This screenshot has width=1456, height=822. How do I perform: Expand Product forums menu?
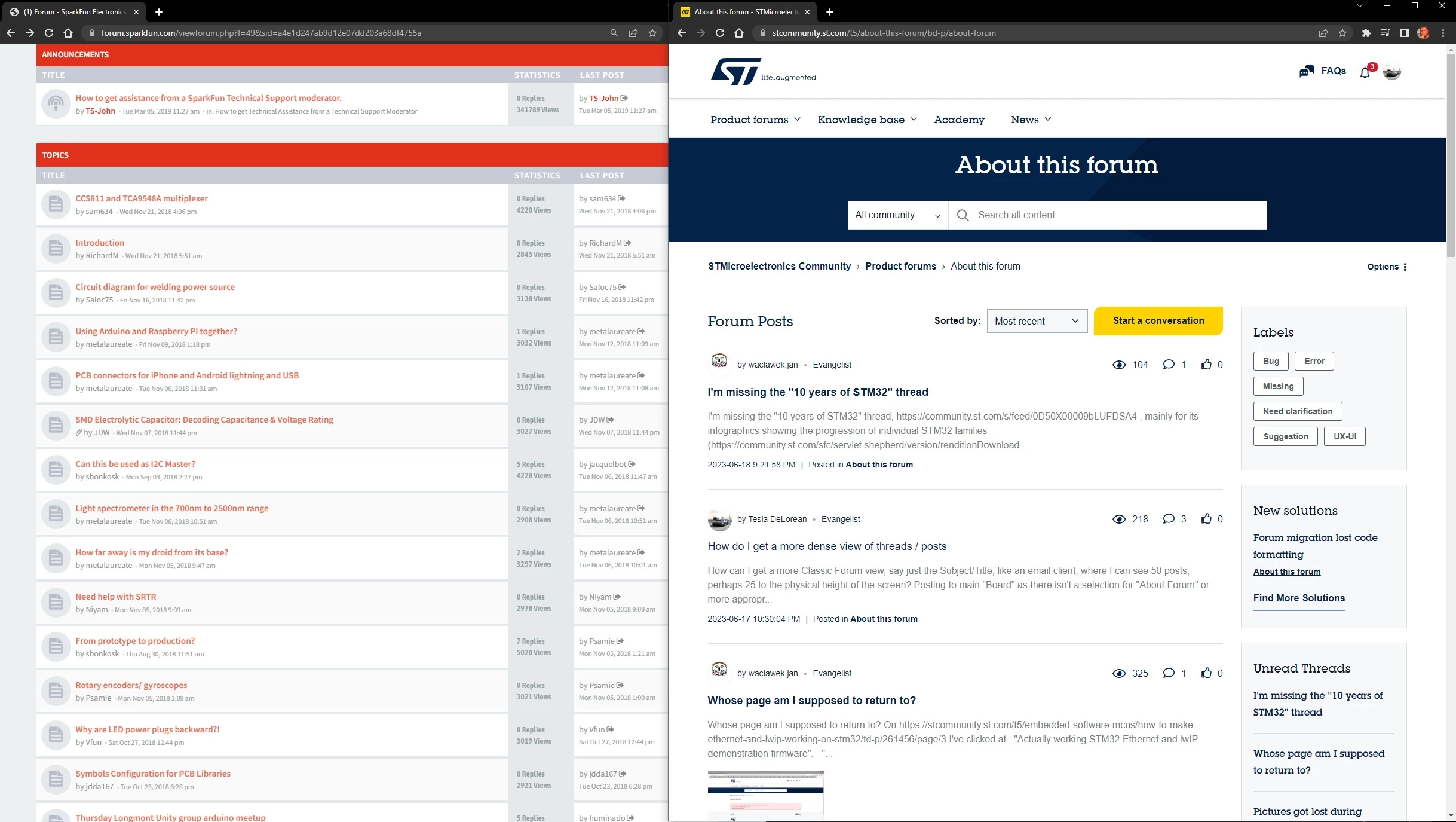tap(755, 120)
